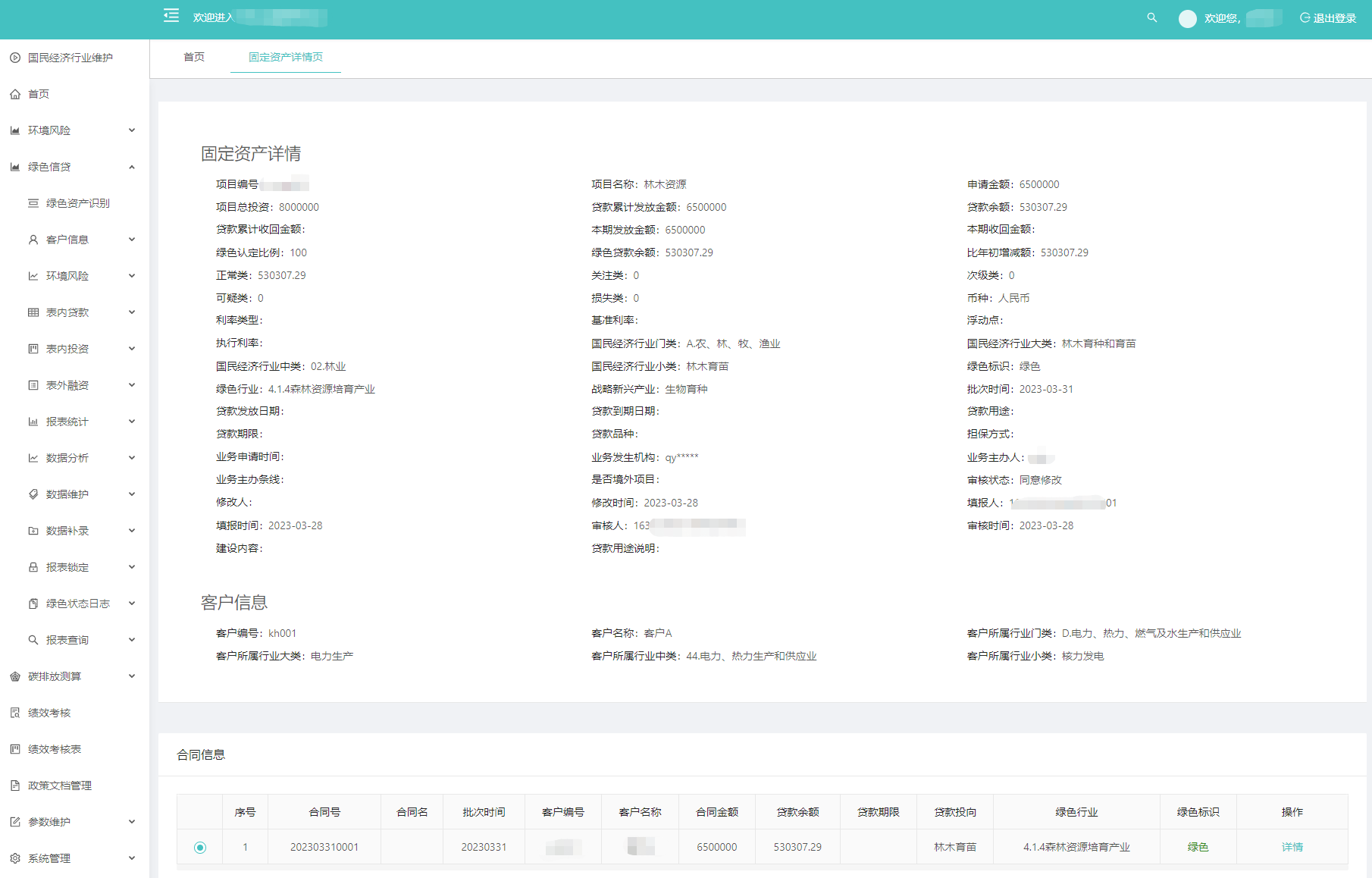Click the 绿色资产识别 list icon
The image size is (1372, 878).
click(x=33, y=203)
